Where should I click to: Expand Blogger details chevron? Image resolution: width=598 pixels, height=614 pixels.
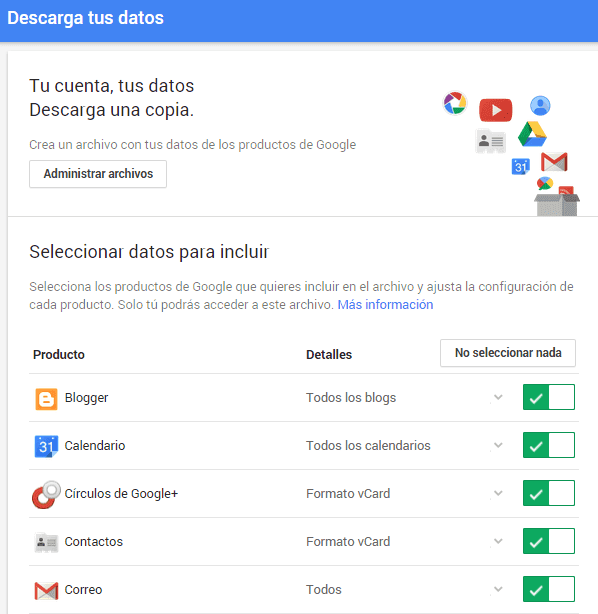click(498, 397)
